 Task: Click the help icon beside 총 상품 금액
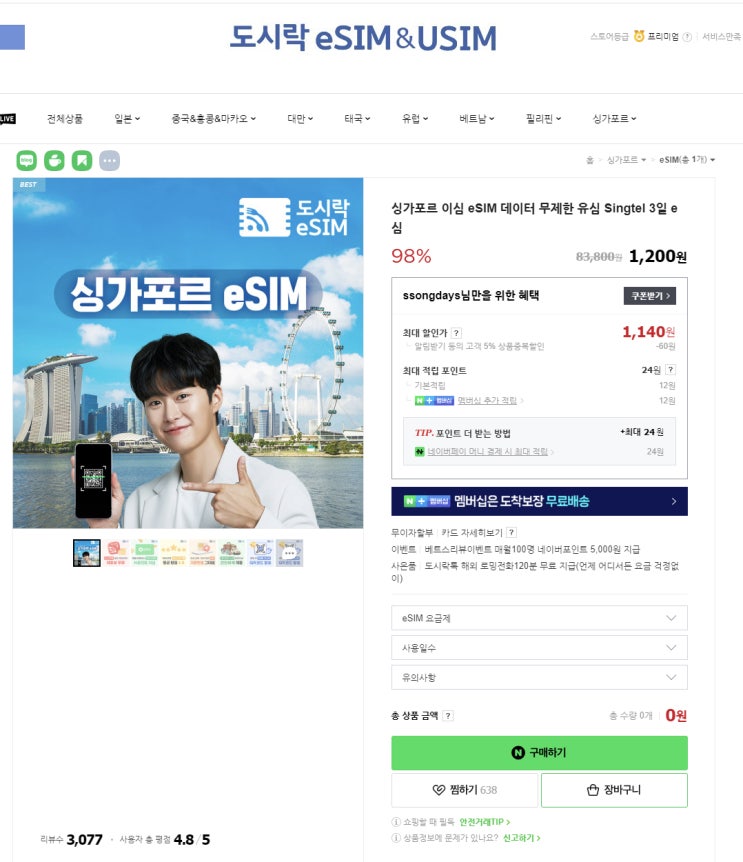[448, 715]
